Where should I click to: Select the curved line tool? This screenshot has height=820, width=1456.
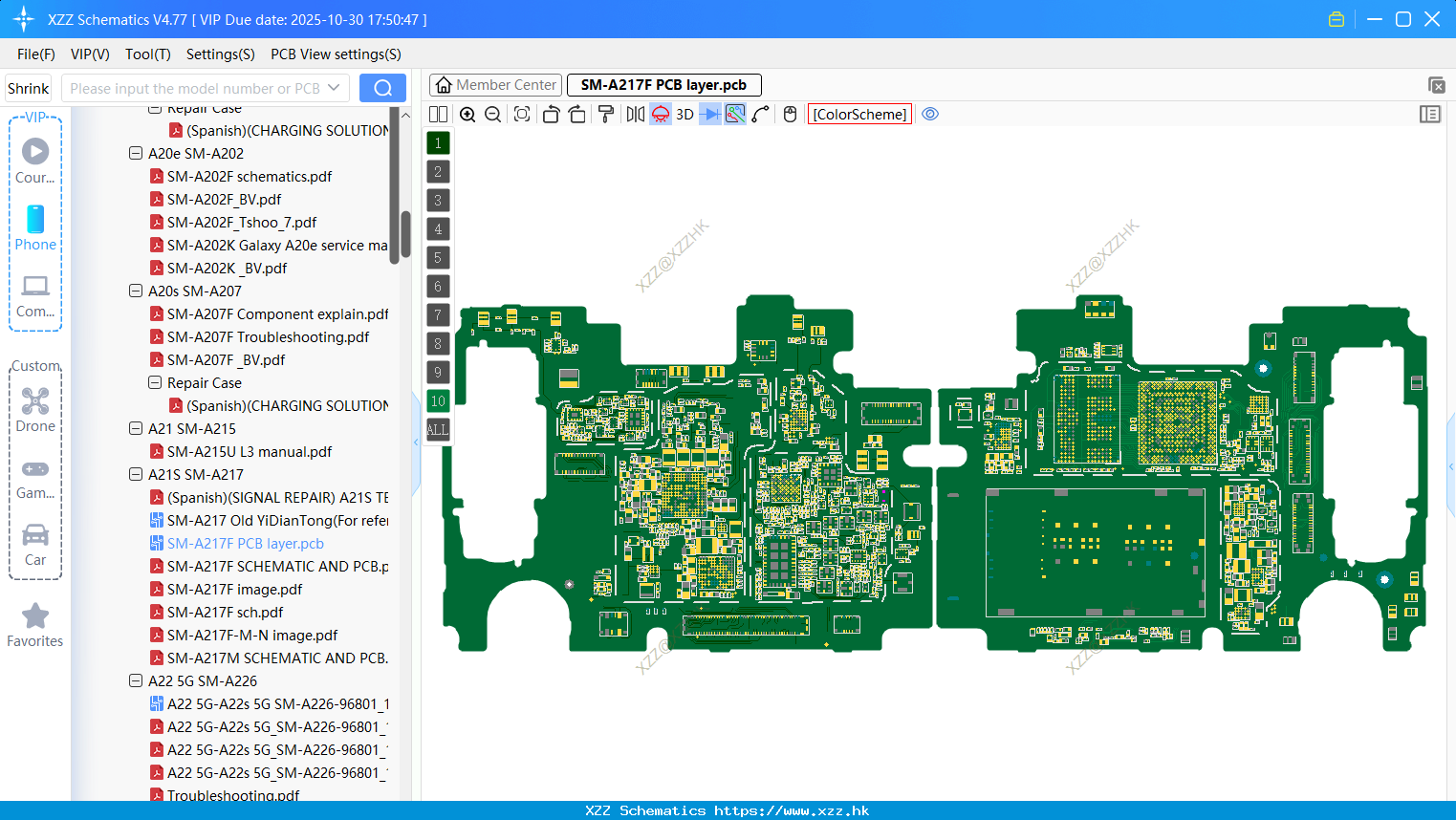(761, 115)
